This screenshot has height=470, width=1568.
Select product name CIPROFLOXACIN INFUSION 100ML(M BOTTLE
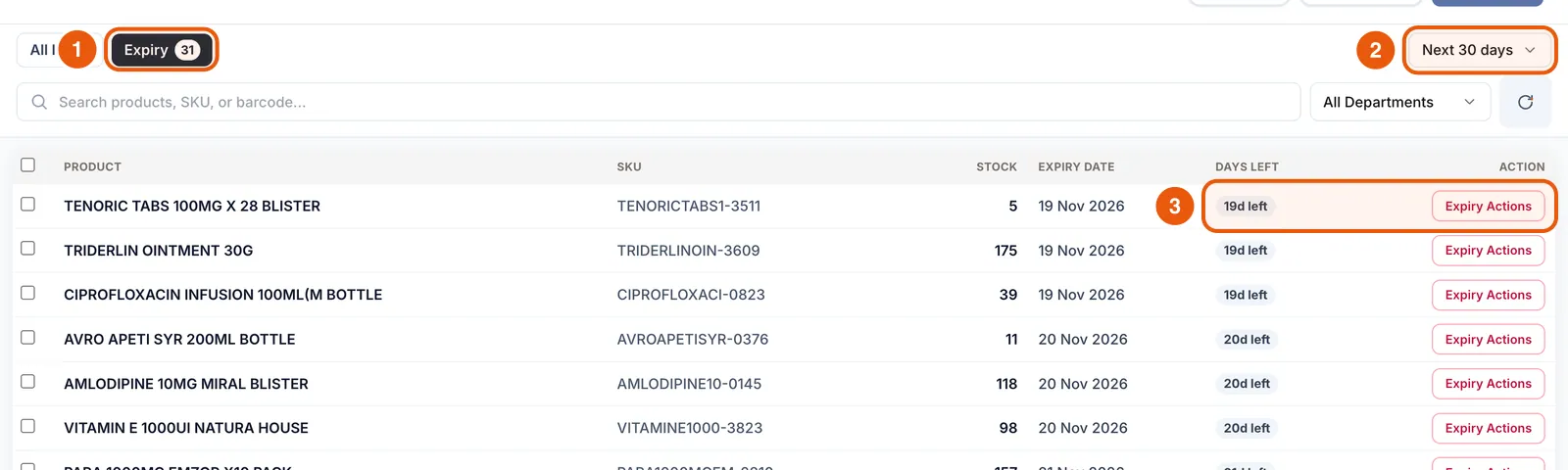(x=223, y=295)
